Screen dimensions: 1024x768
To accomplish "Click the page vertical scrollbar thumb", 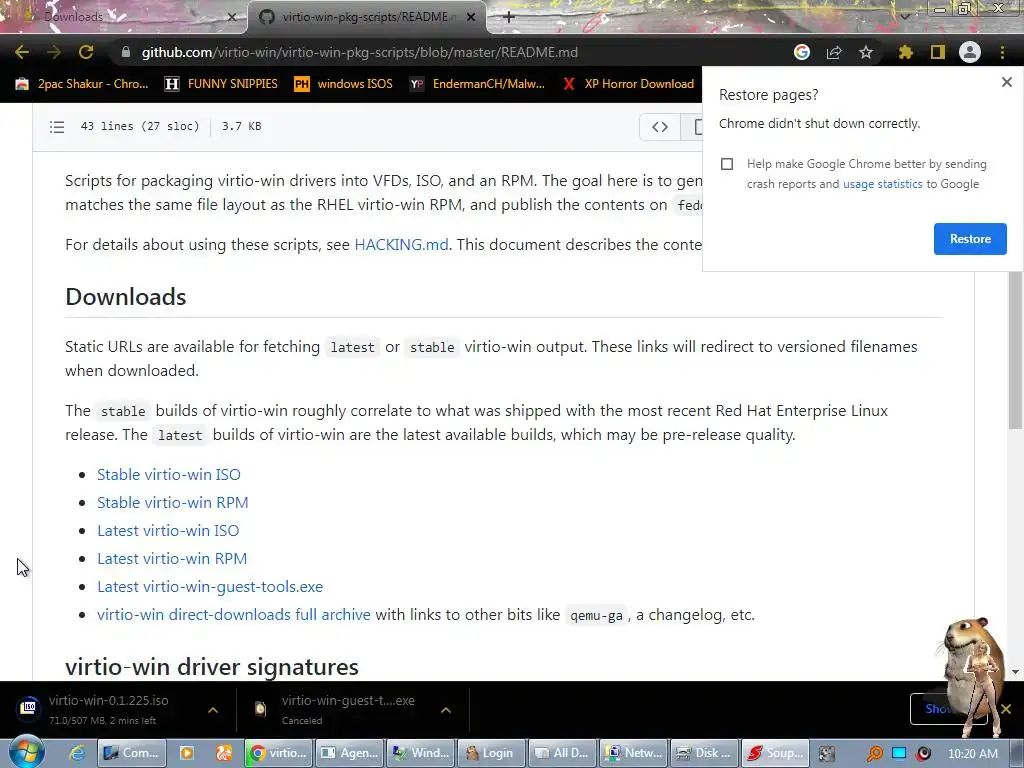I will [x=1015, y=350].
